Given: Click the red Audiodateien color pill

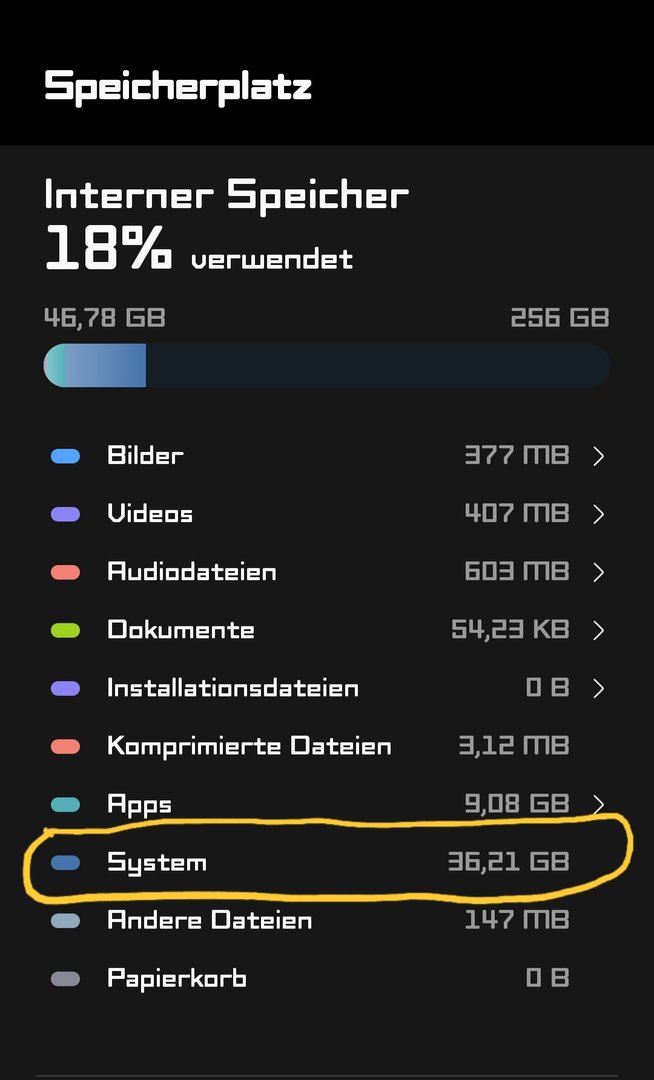Looking at the screenshot, I should [x=65, y=573].
